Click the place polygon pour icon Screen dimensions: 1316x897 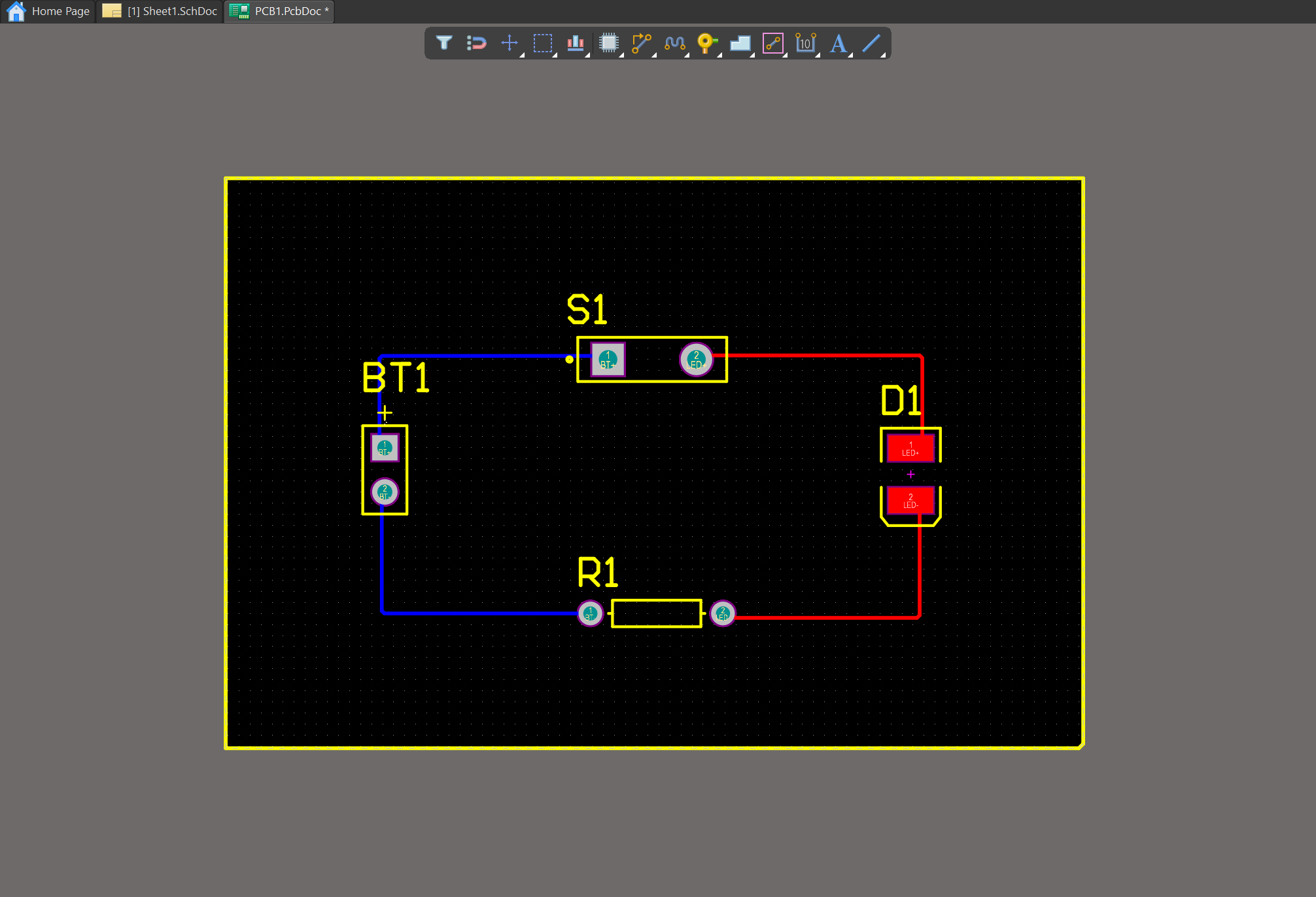pyautogui.click(x=740, y=43)
